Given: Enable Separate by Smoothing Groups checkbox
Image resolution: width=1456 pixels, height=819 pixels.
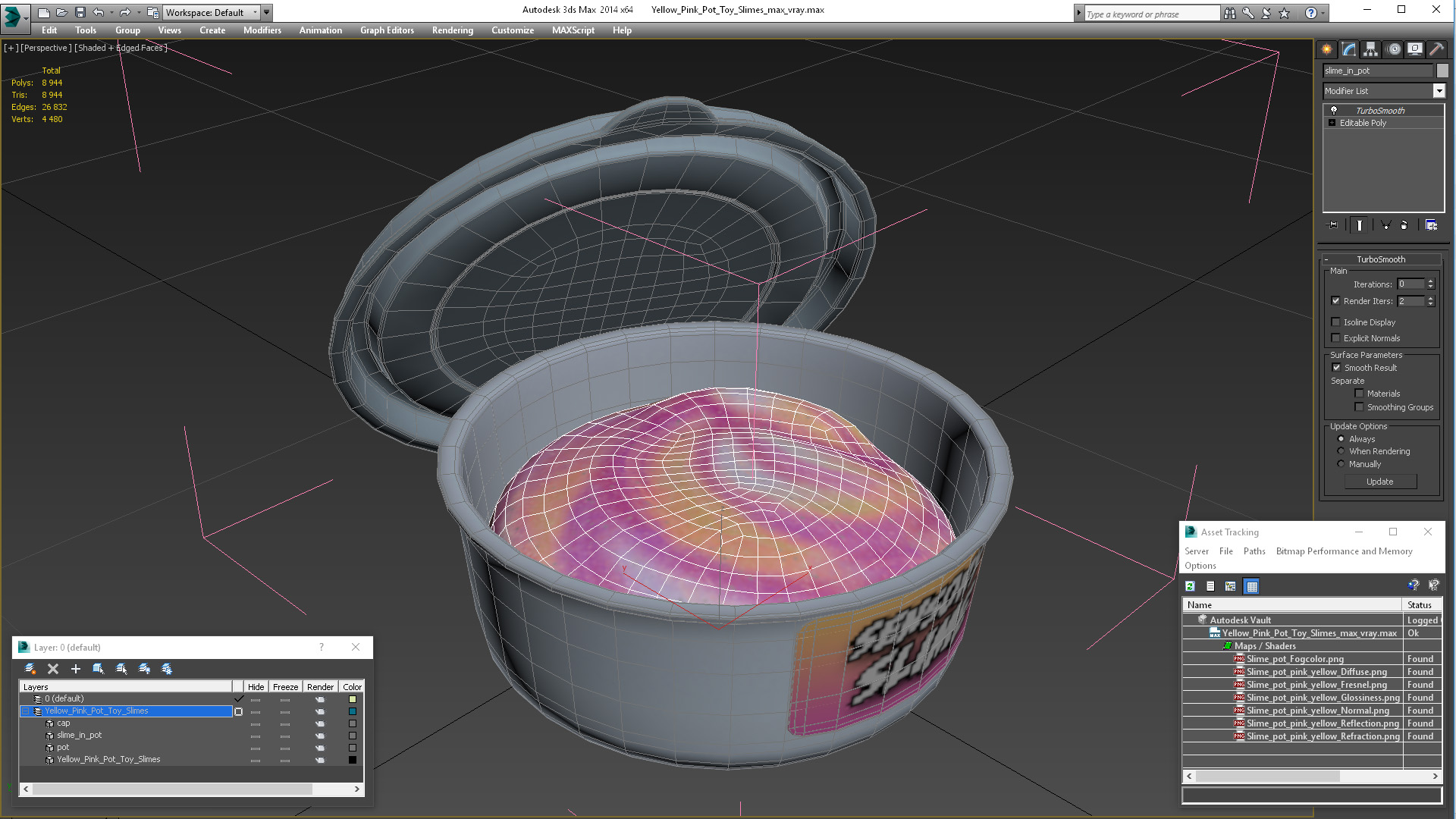Looking at the screenshot, I should pyautogui.click(x=1359, y=407).
